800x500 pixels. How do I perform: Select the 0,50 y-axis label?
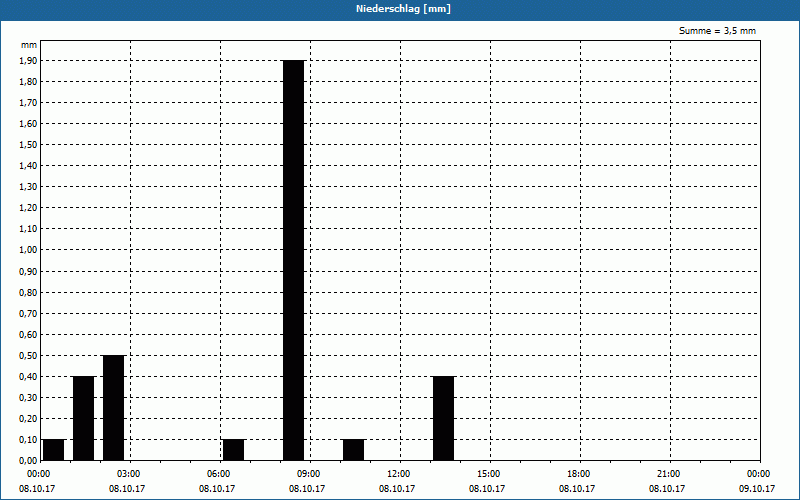tap(28, 356)
